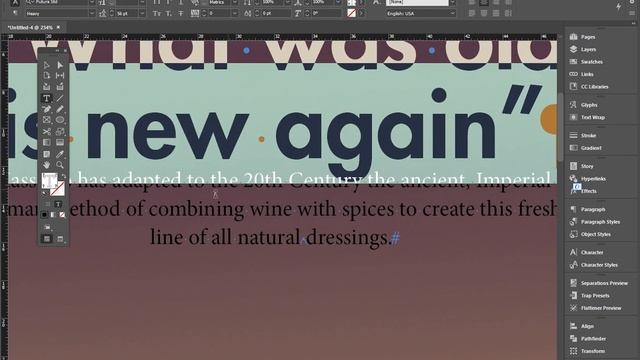
Task: Select the Content Placer tool
Action: coord(60,87)
